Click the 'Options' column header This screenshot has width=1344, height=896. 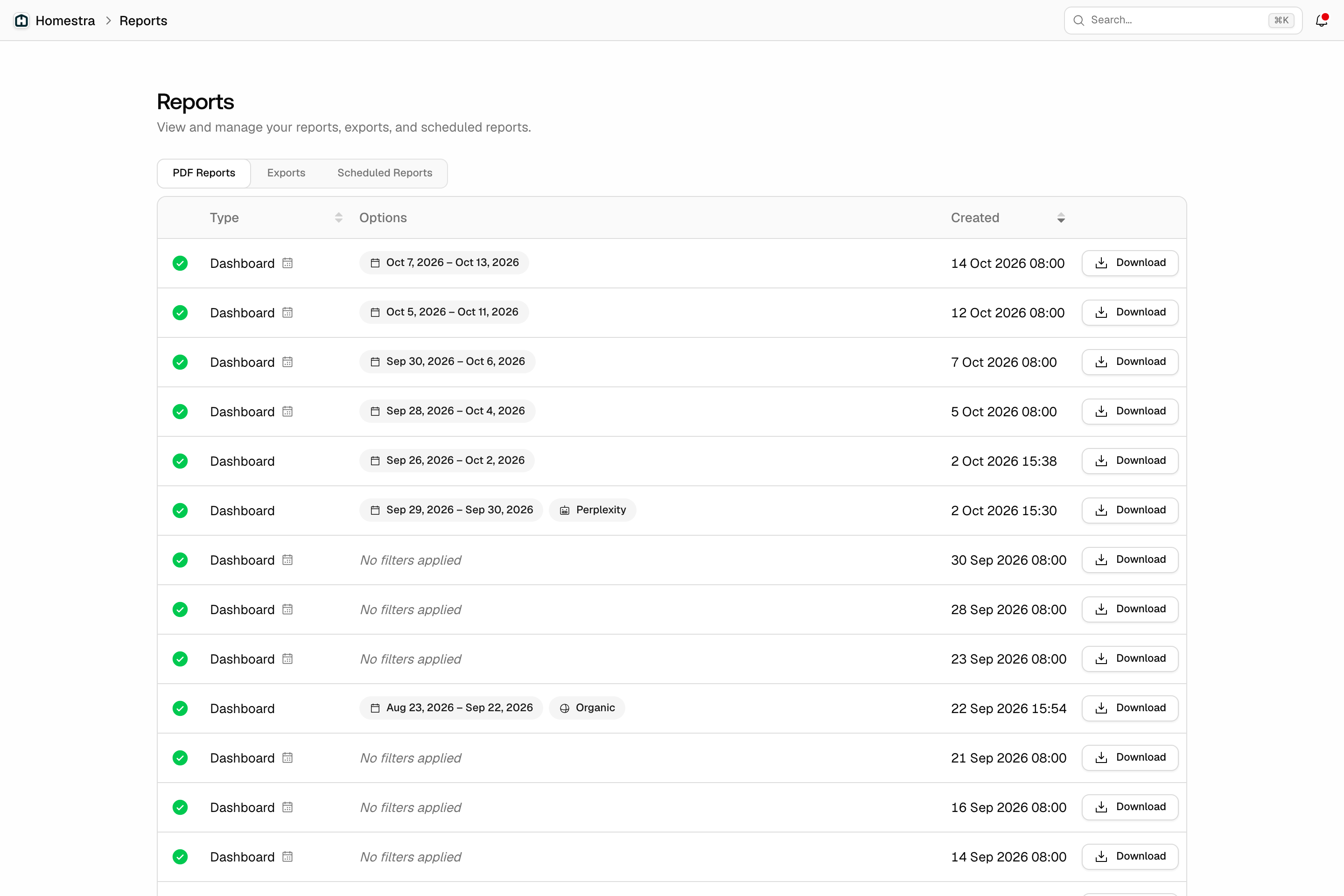click(x=383, y=218)
